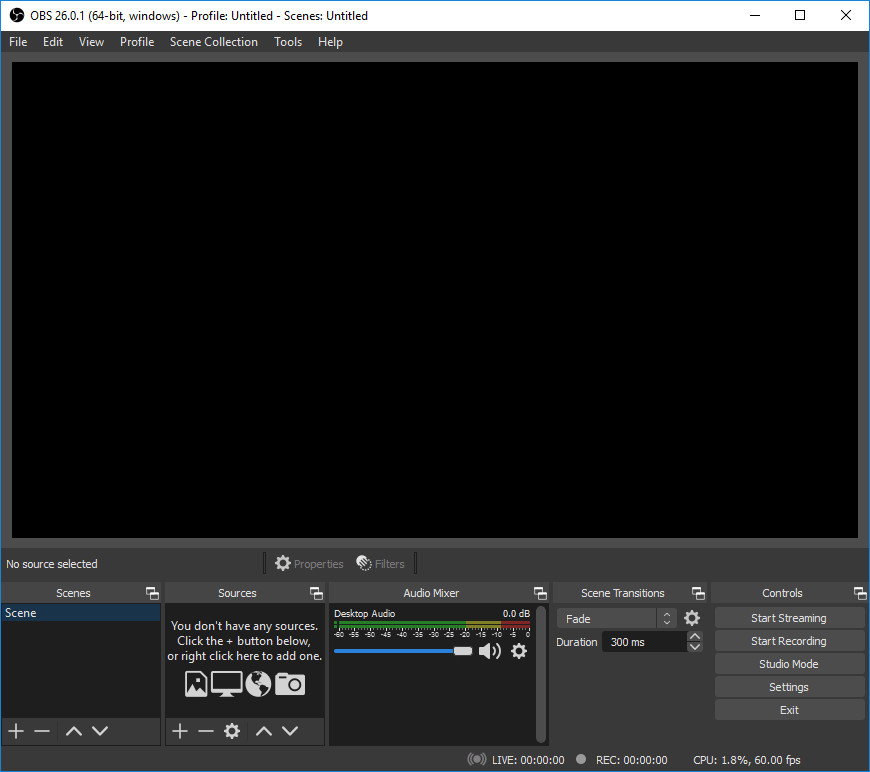Add a new source with plus icon
Screen dimensions: 870x772
(180, 731)
